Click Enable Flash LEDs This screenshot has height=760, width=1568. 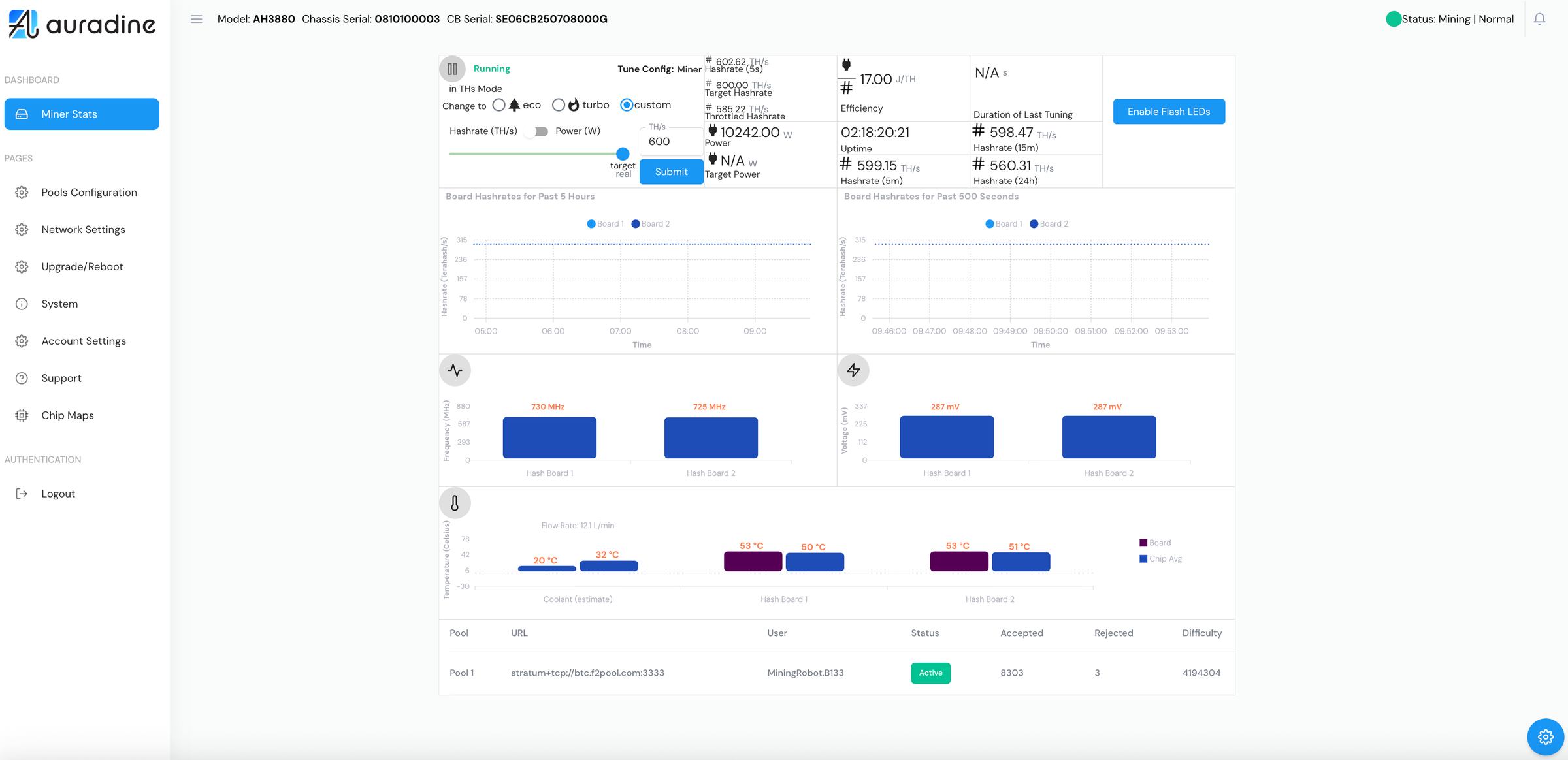(x=1169, y=112)
